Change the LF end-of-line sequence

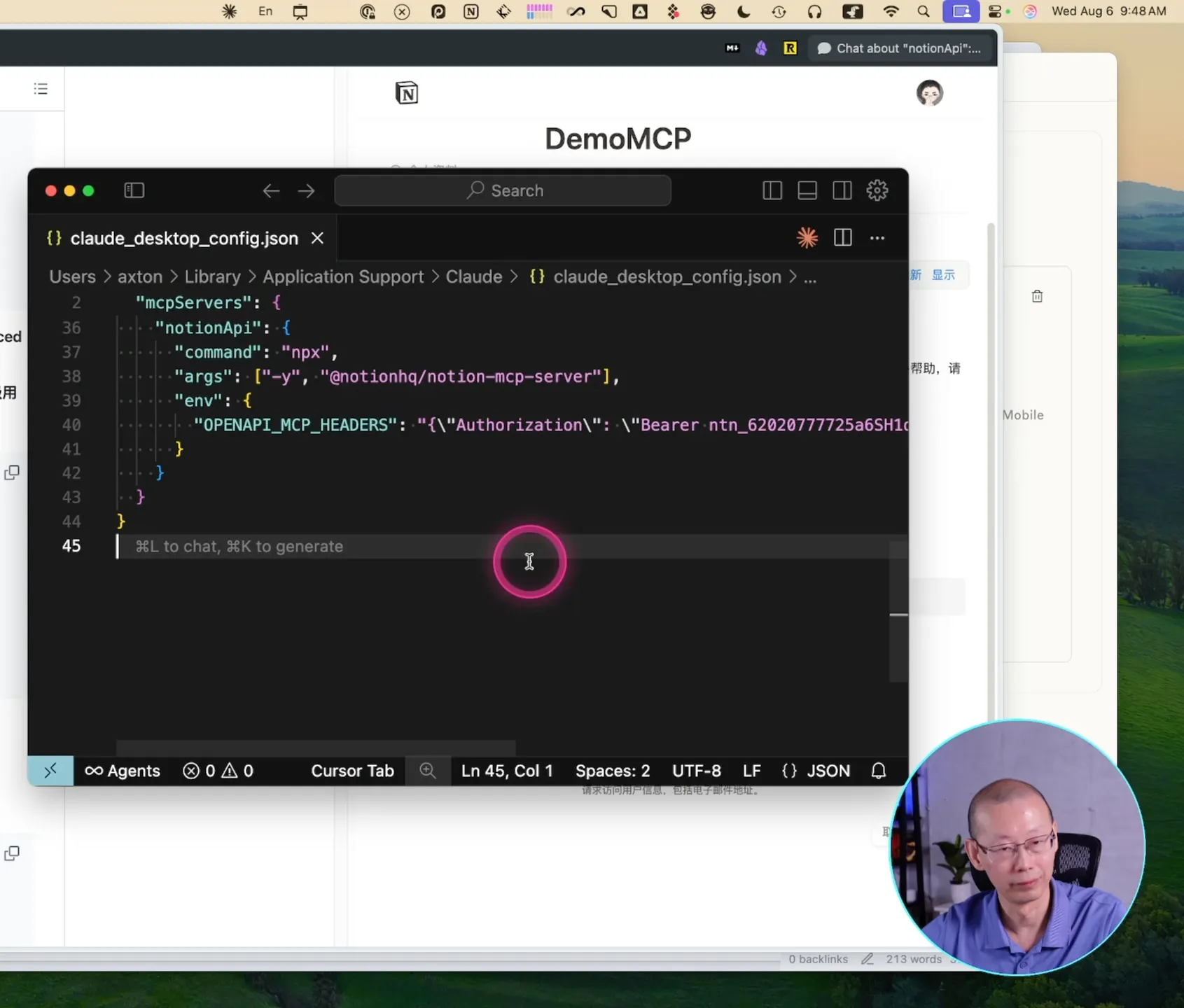752,771
